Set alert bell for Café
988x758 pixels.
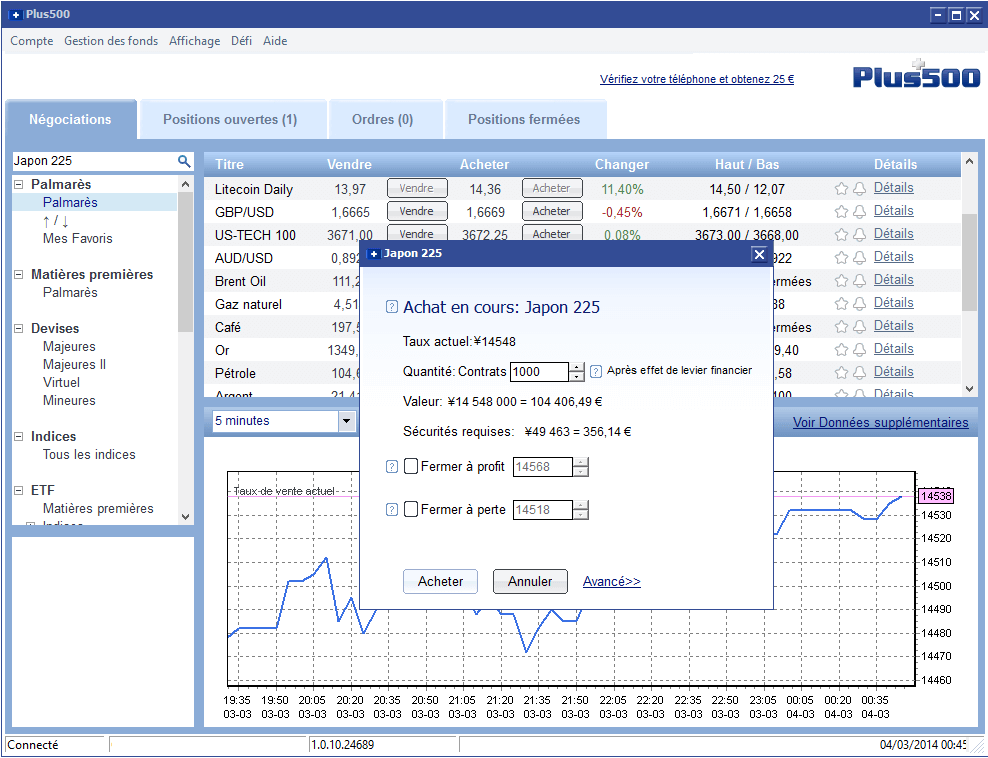(859, 326)
